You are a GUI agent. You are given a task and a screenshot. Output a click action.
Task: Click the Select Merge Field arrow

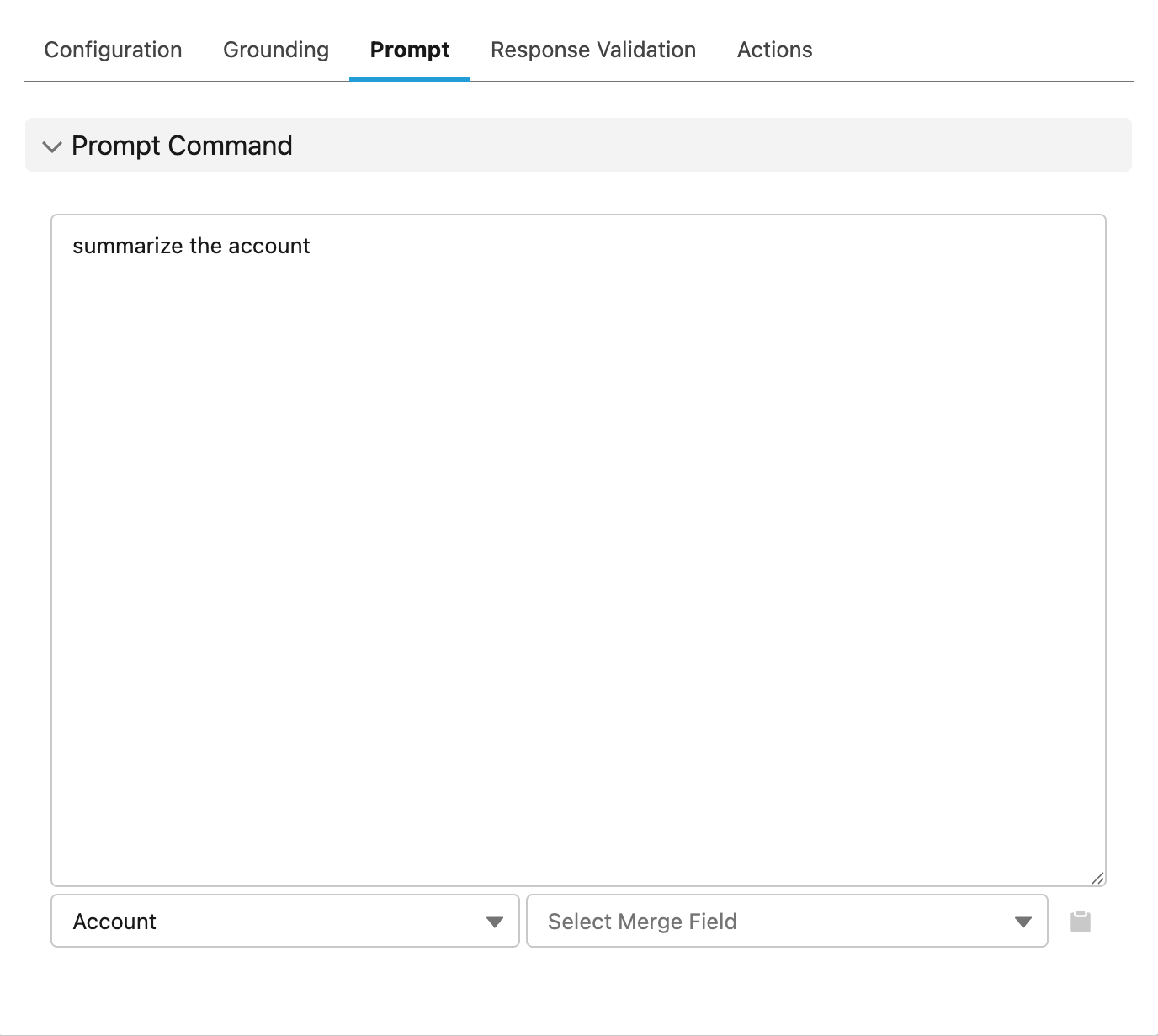[1023, 922]
